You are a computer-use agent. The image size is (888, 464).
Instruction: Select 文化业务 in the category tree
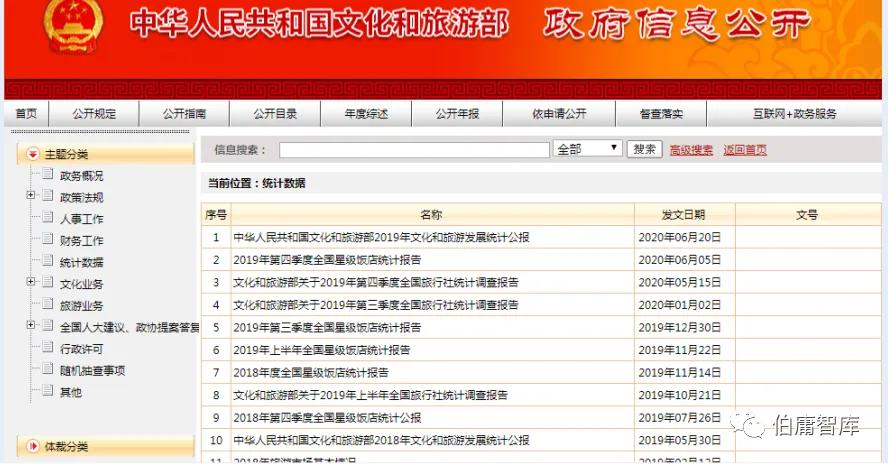tap(82, 284)
